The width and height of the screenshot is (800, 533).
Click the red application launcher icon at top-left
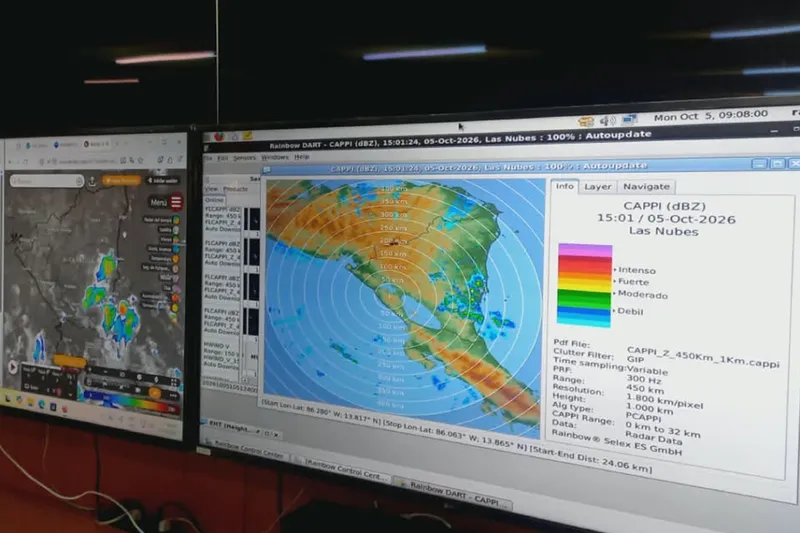pyautogui.click(x=219, y=137)
